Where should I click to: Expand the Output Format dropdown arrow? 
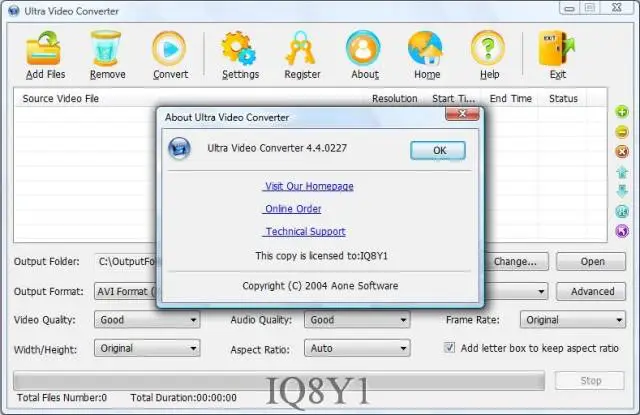541,291
